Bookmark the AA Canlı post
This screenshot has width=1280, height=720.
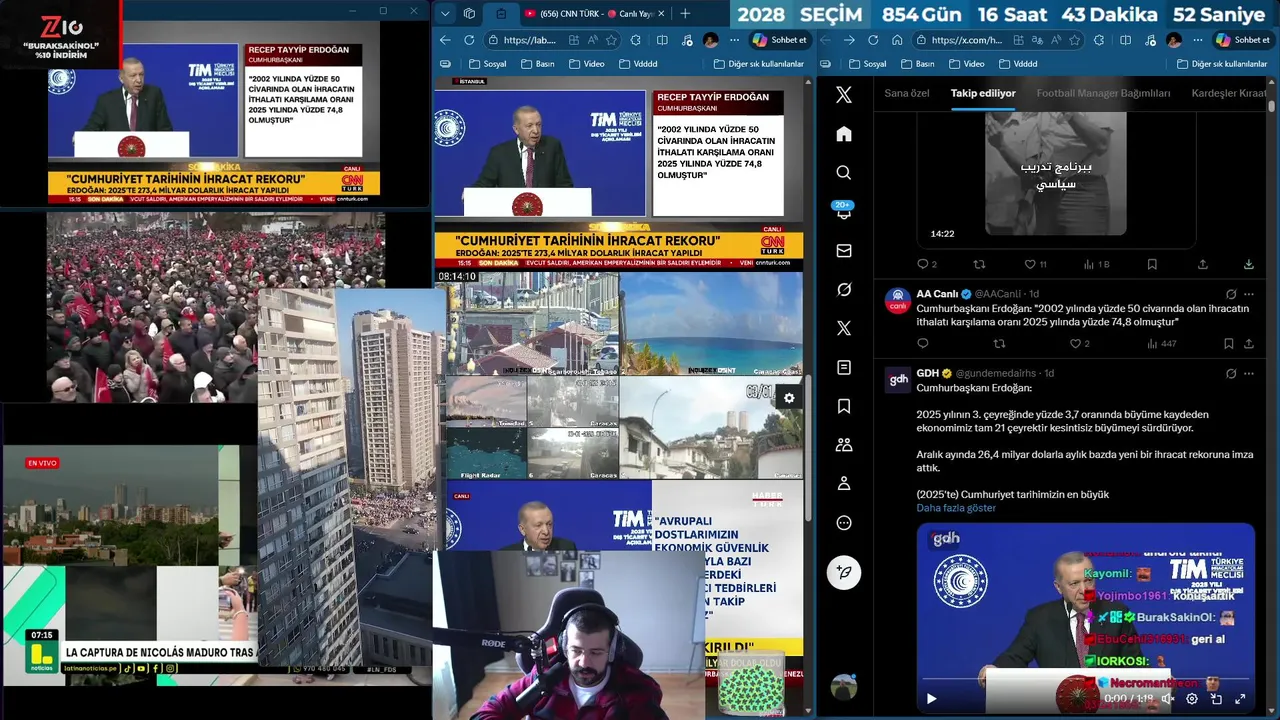pos(1229,343)
